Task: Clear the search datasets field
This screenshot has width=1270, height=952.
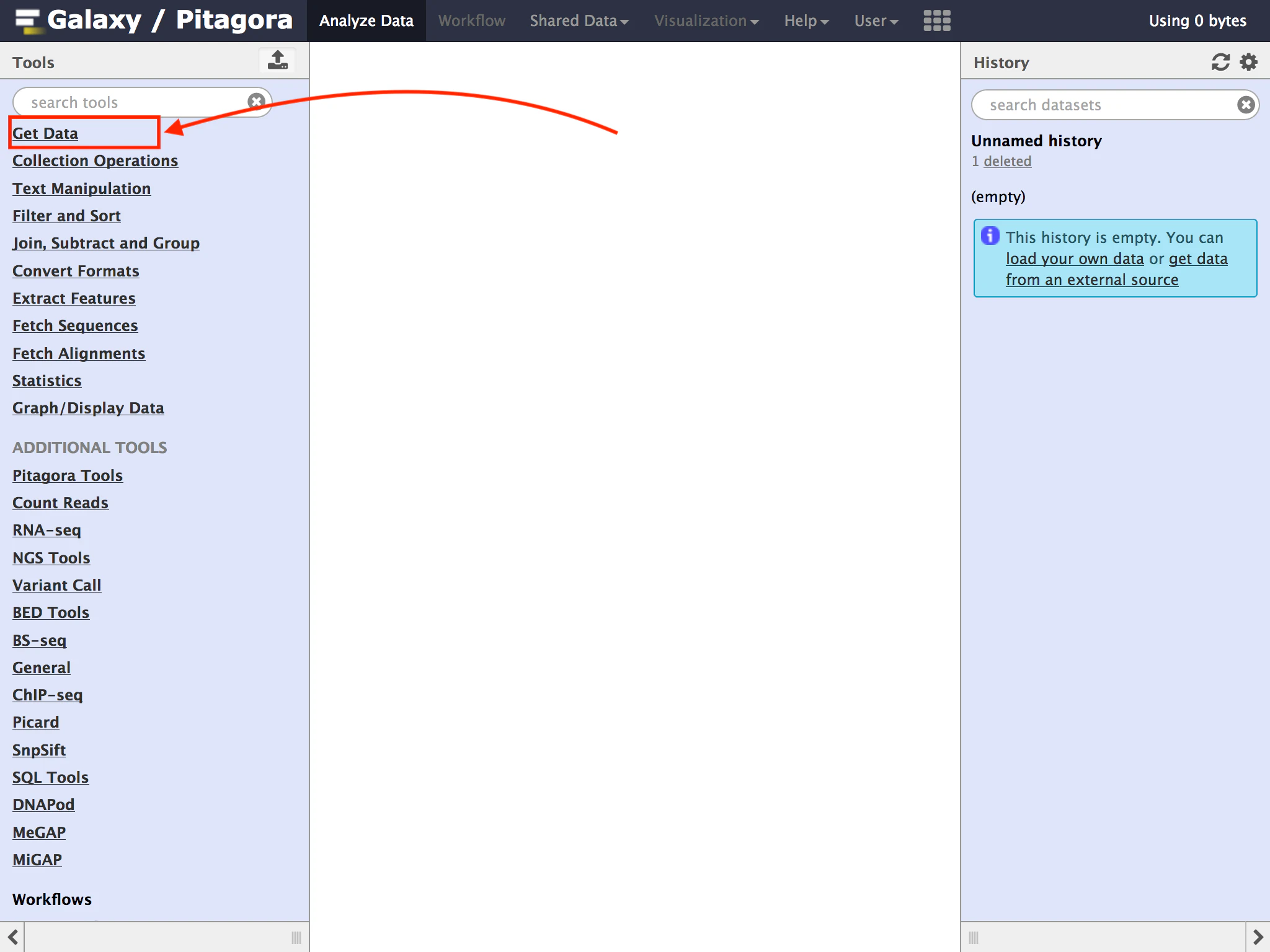Action: click(x=1246, y=105)
